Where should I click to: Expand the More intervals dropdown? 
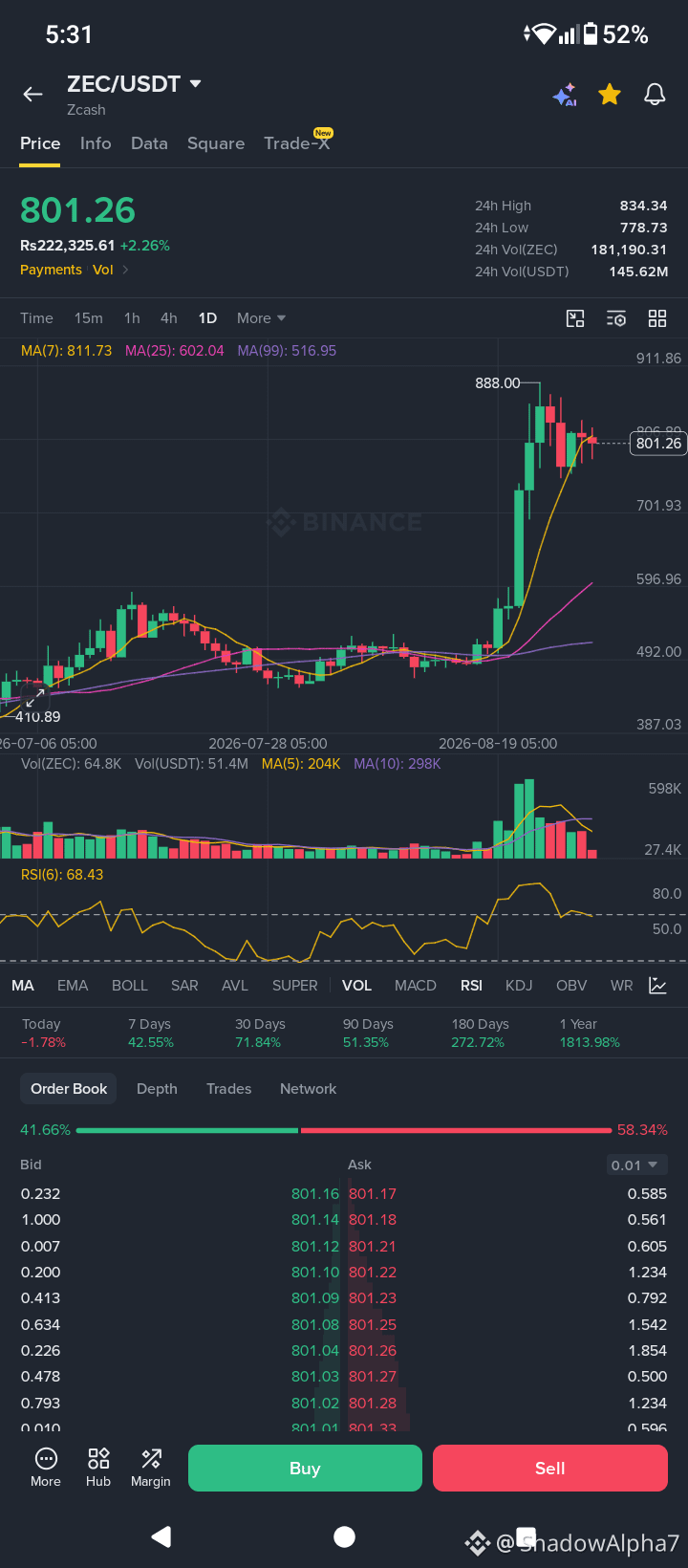click(x=261, y=318)
